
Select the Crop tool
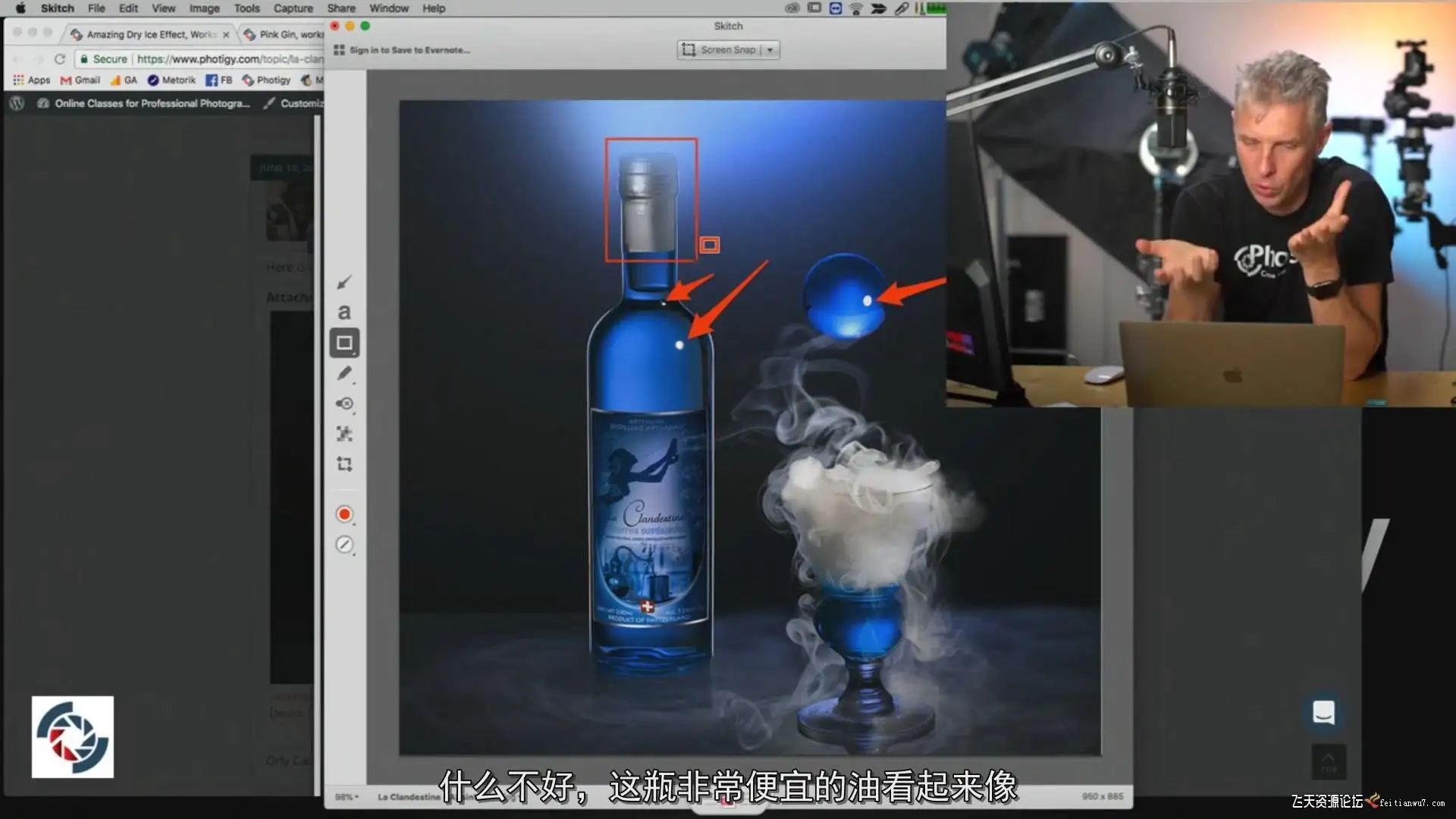[344, 464]
